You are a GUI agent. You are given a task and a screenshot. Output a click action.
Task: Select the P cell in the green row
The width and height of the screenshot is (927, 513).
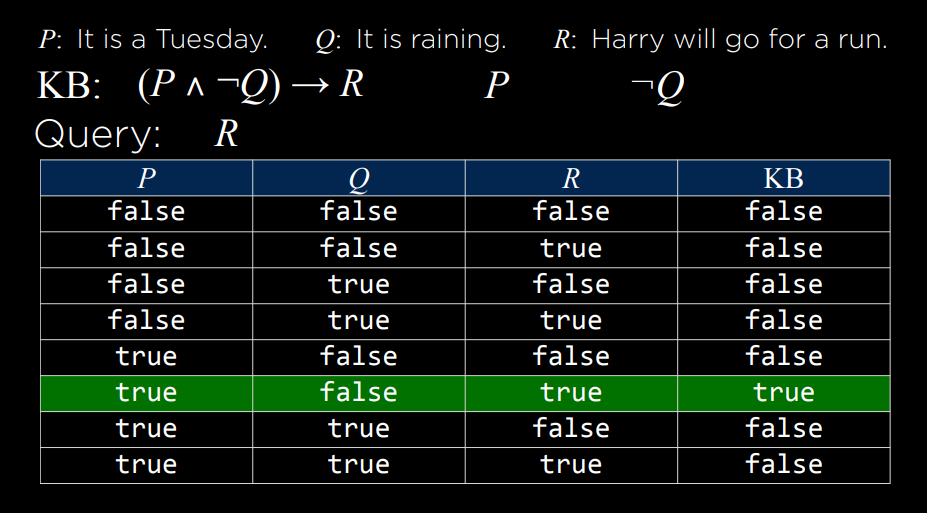coord(146,393)
